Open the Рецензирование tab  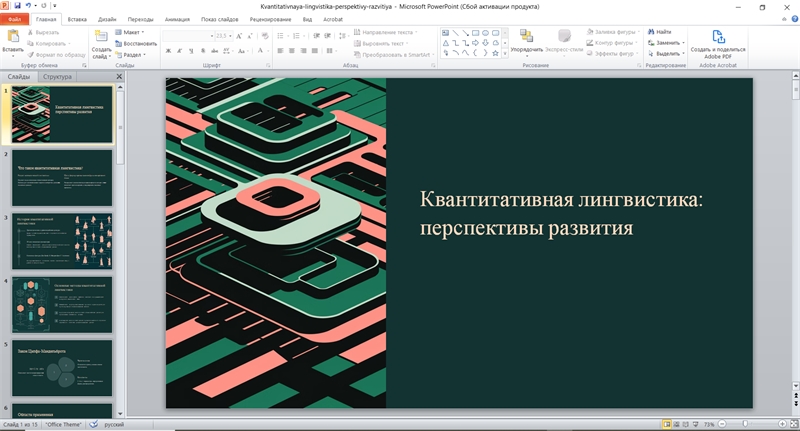click(x=270, y=19)
